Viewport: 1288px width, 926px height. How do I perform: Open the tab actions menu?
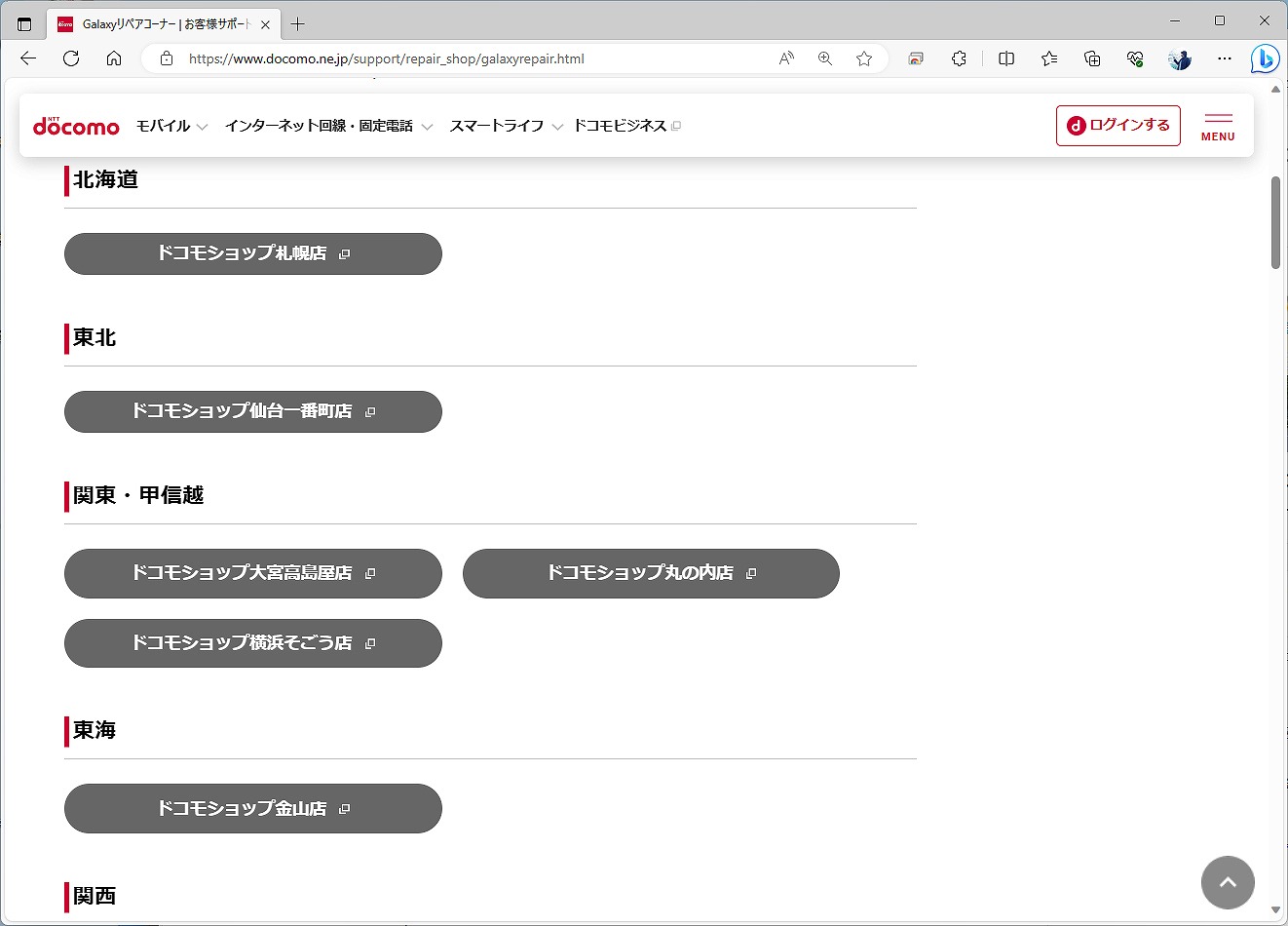click(24, 24)
